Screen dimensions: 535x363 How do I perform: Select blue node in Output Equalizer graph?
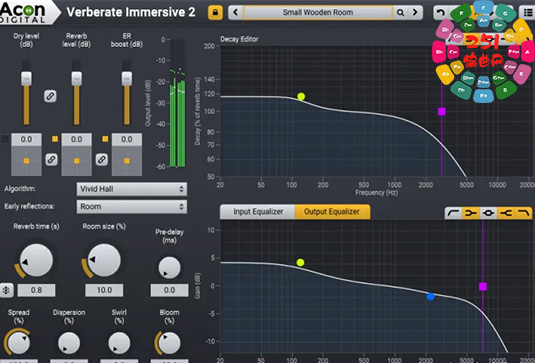(431, 297)
